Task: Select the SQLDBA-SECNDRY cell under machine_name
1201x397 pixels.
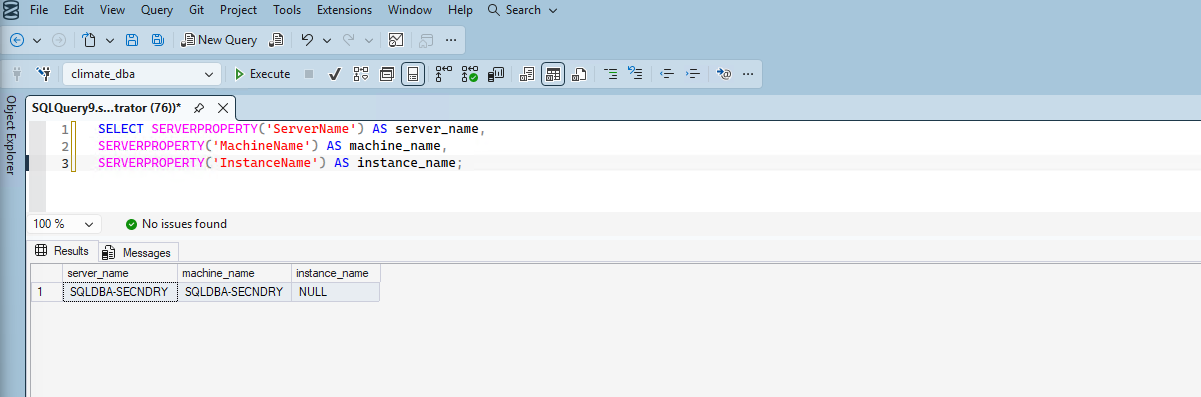Action: coord(235,292)
